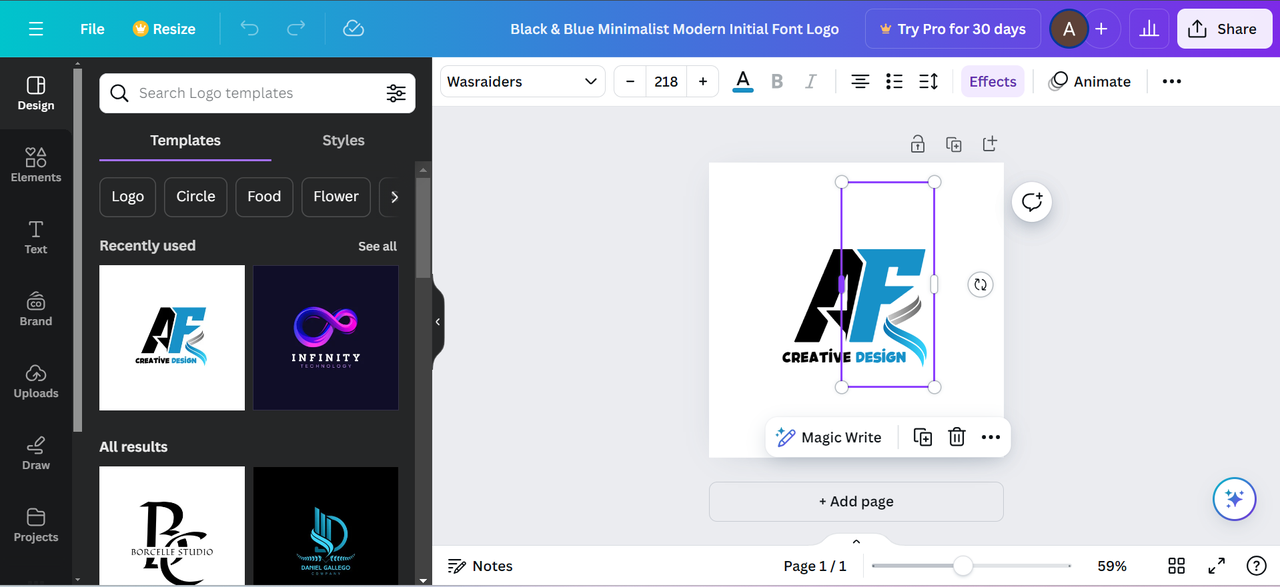Open the Design sidebar panel
Image resolution: width=1280 pixels, height=587 pixels.
(x=36, y=93)
